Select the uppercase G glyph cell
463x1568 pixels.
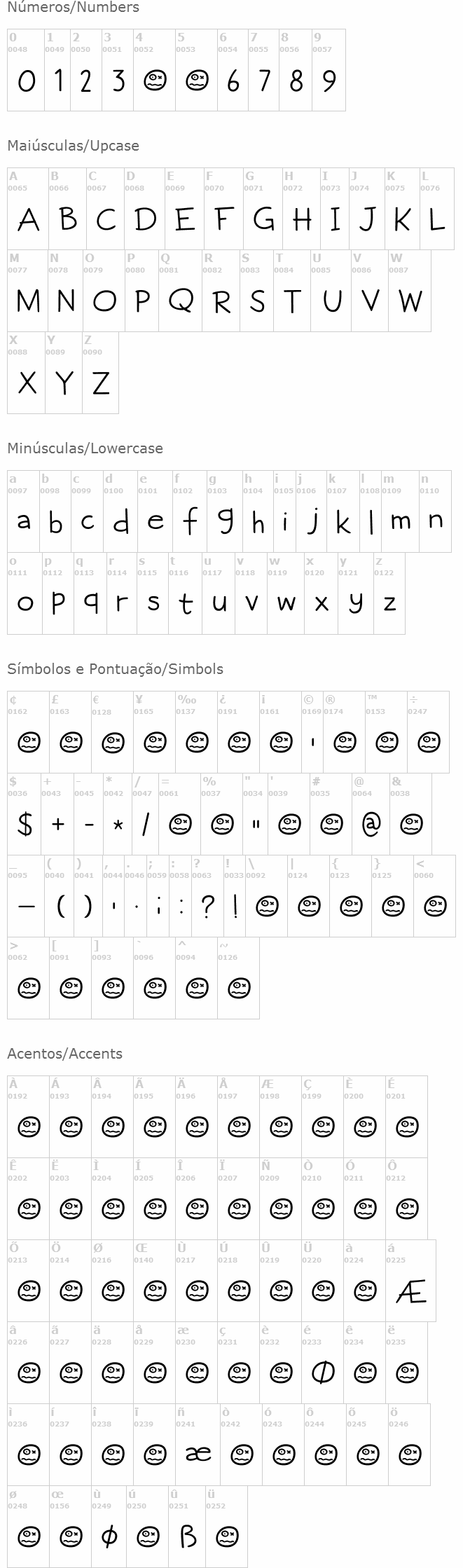(263, 219)
